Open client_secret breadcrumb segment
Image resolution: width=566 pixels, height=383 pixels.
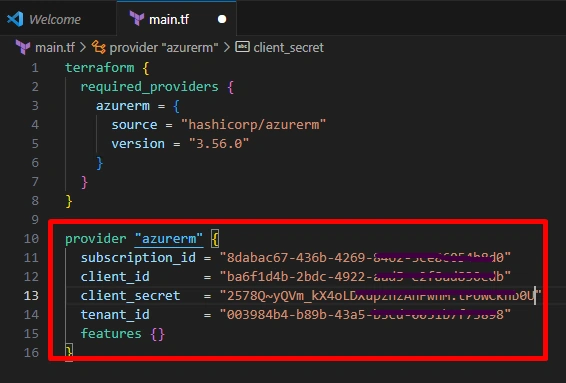click(x=288, y=47)
